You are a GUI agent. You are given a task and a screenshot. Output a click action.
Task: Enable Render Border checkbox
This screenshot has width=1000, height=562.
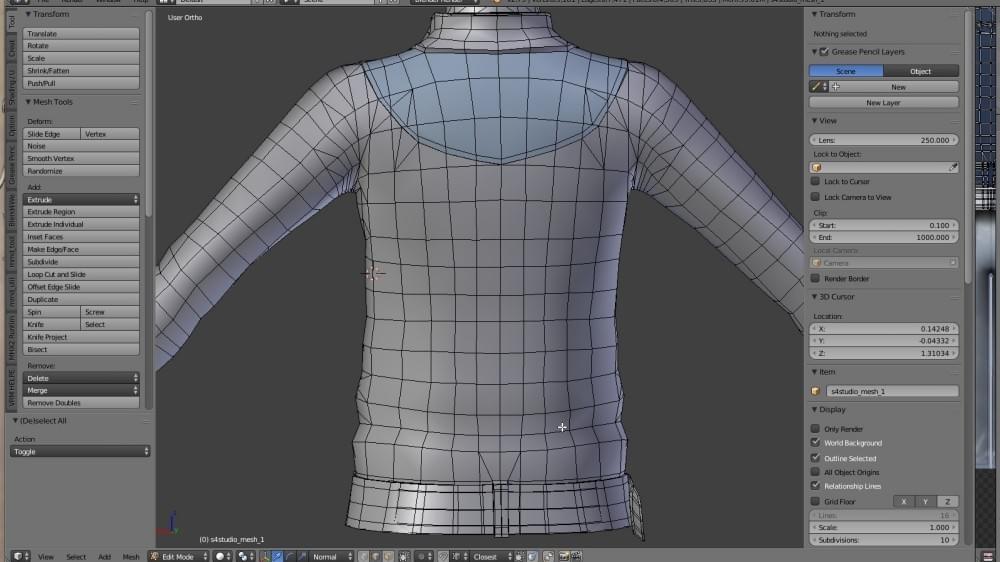click(815, 278)
